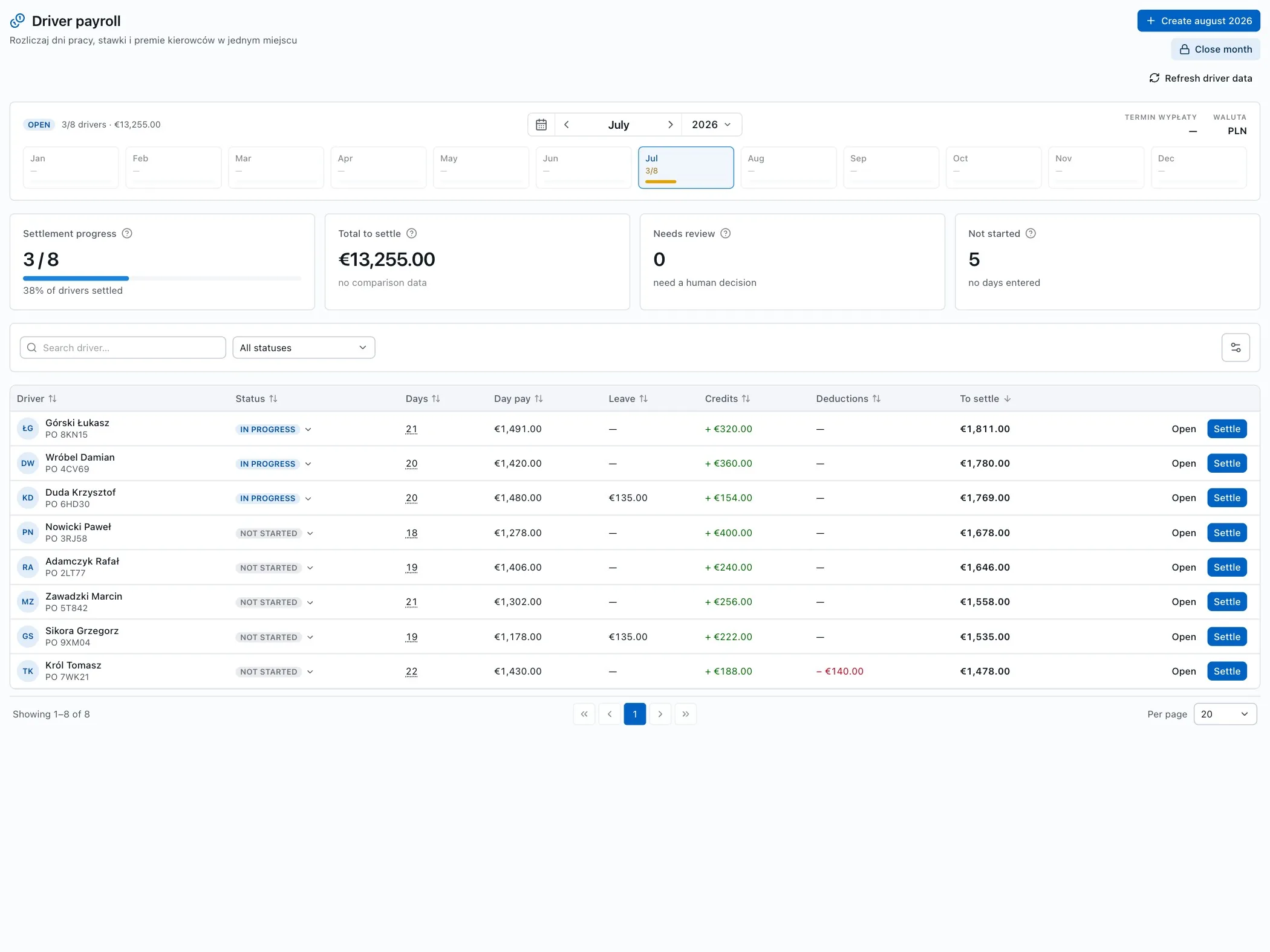Go to previous results page
Screen dimensions: 1270x952
[610, 714]
